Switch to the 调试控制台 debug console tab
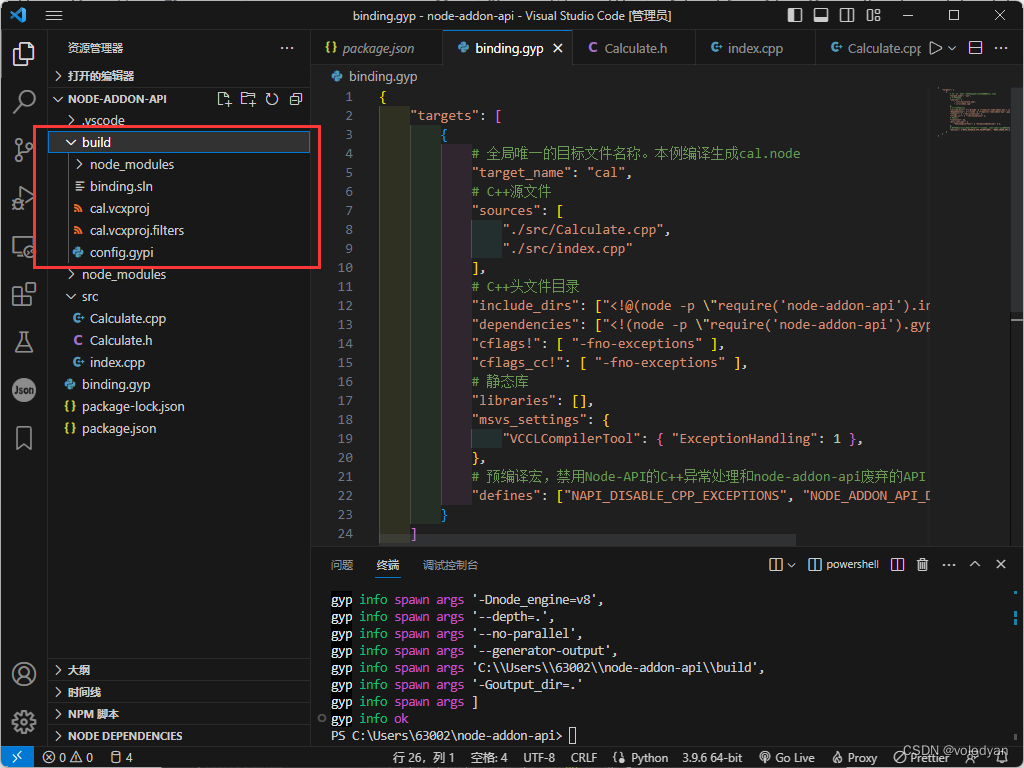 [450, 565]
